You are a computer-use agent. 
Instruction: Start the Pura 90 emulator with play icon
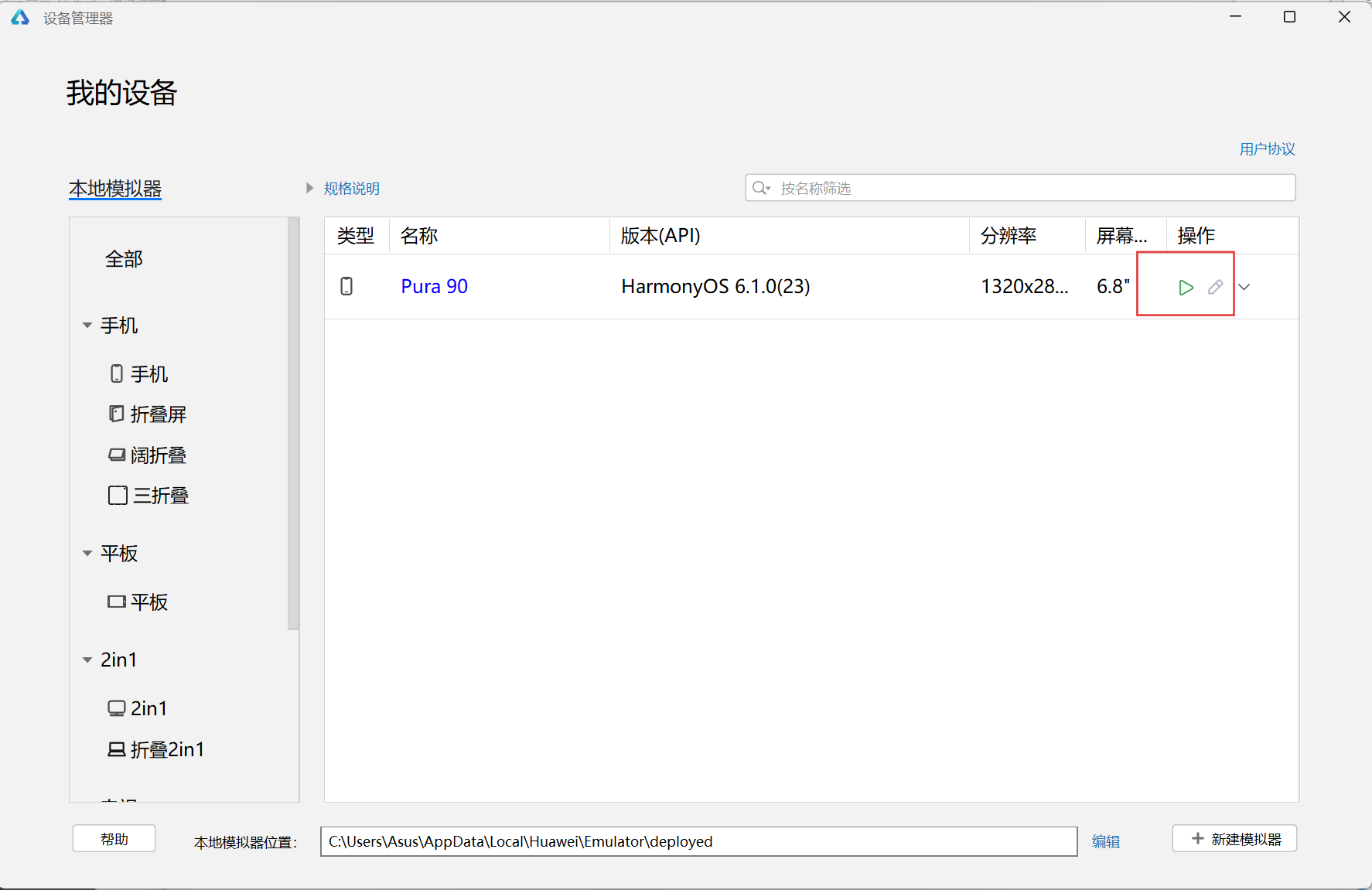pos(1186,288)
